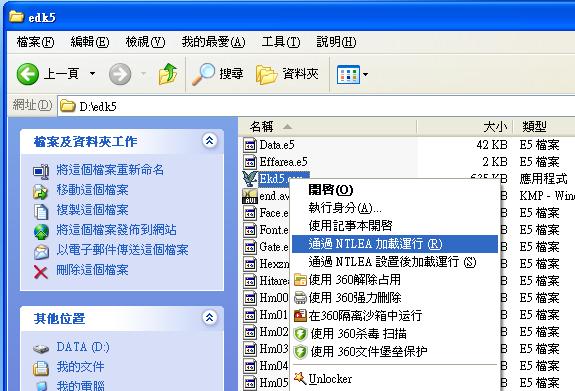
Task: Click the Hm04 file icon
Action: 250,366
